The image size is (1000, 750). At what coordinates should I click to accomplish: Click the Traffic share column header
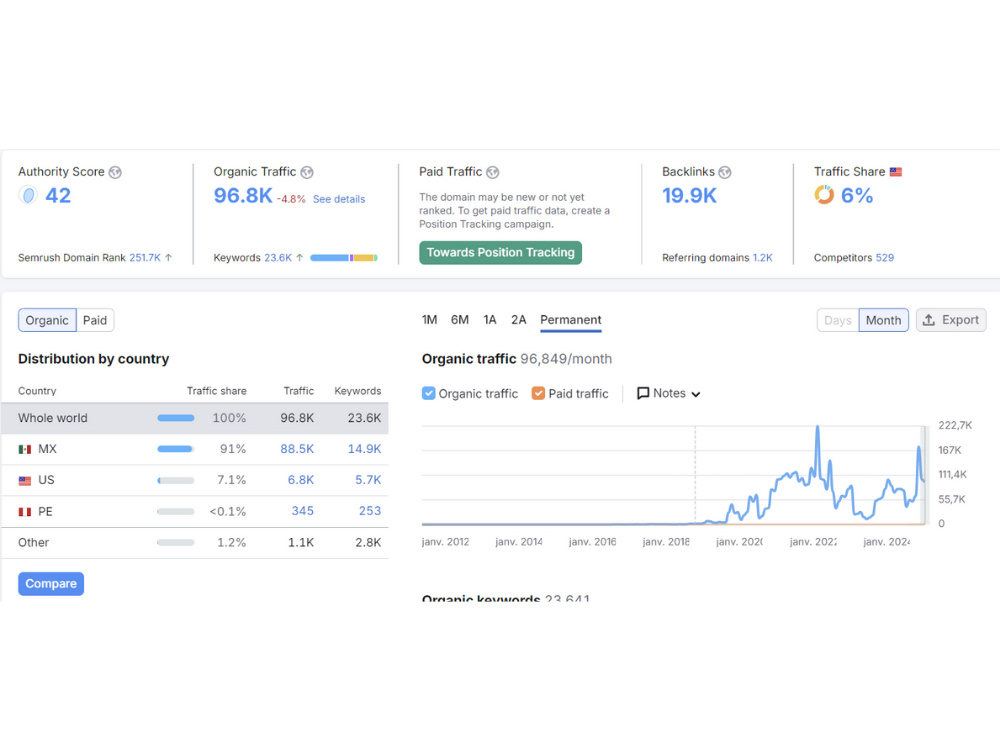(217, 391)
